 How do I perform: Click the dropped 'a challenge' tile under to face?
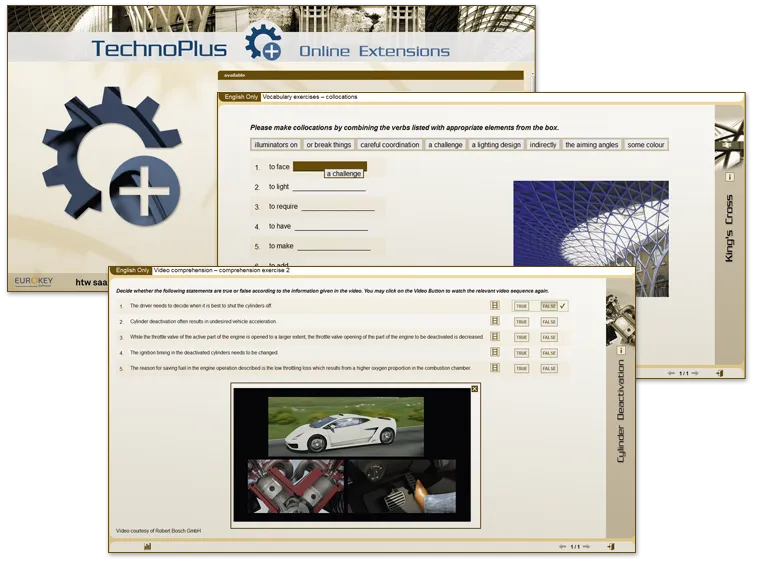[x=344, y=174]
